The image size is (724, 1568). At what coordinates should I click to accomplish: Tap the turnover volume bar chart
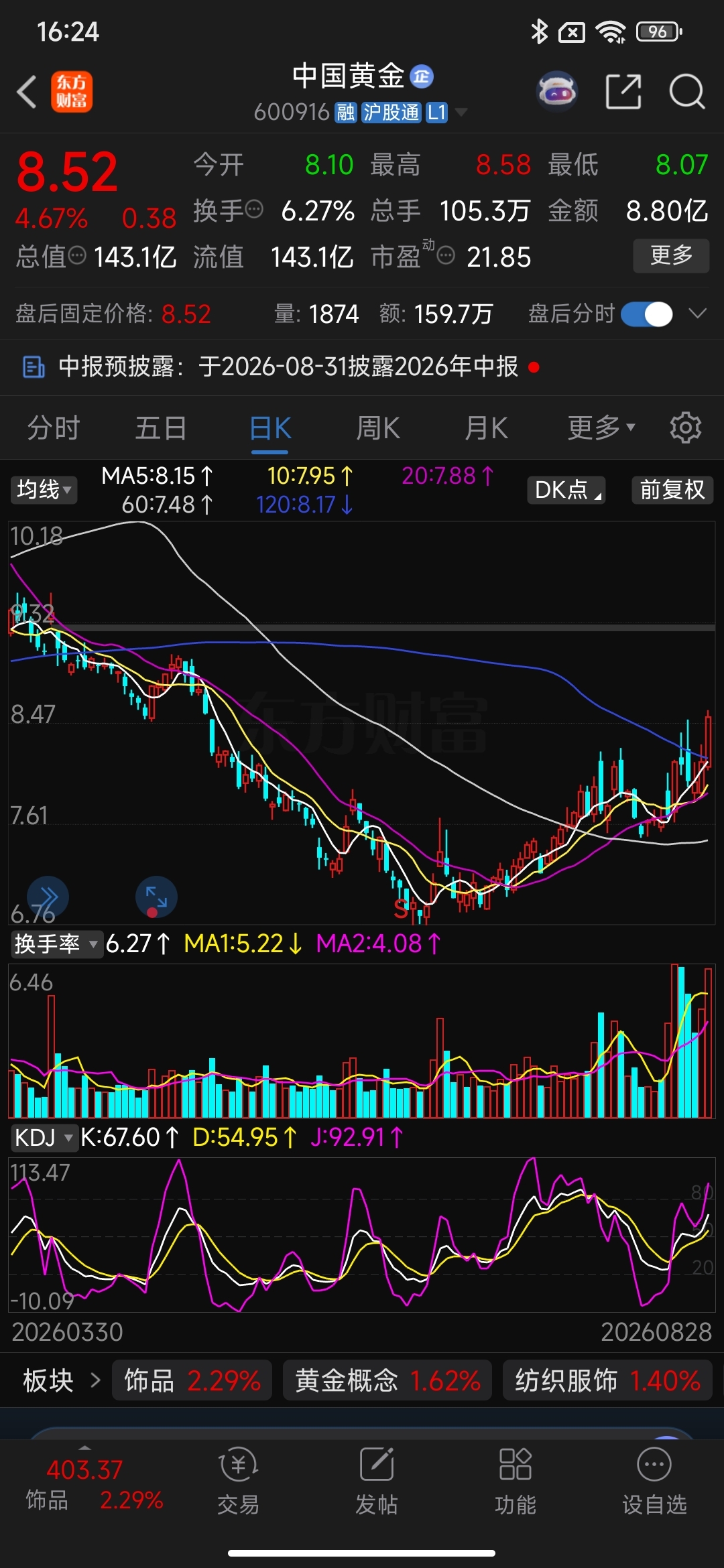pyautogui.click(x=362, y=1041)
